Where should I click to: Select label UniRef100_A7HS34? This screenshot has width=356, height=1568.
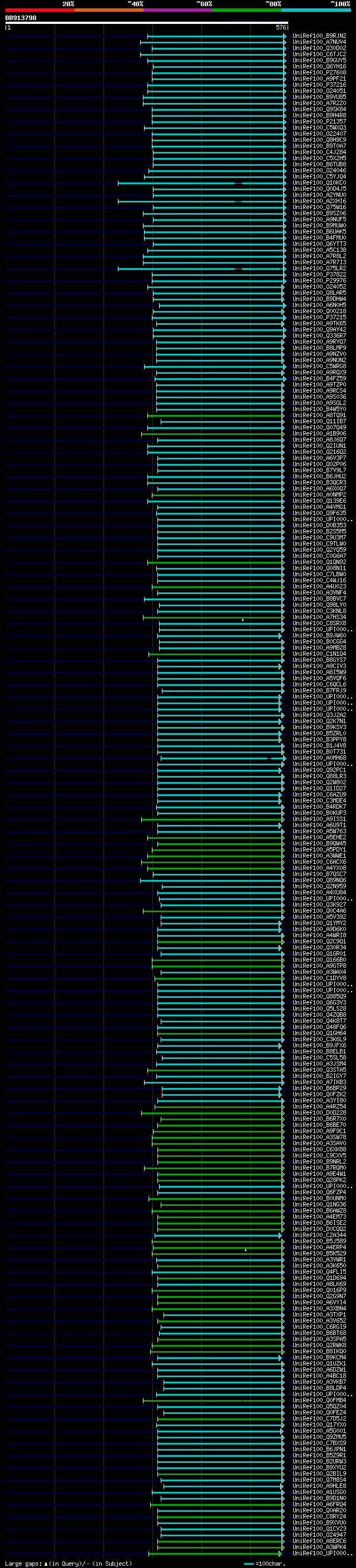319,617
